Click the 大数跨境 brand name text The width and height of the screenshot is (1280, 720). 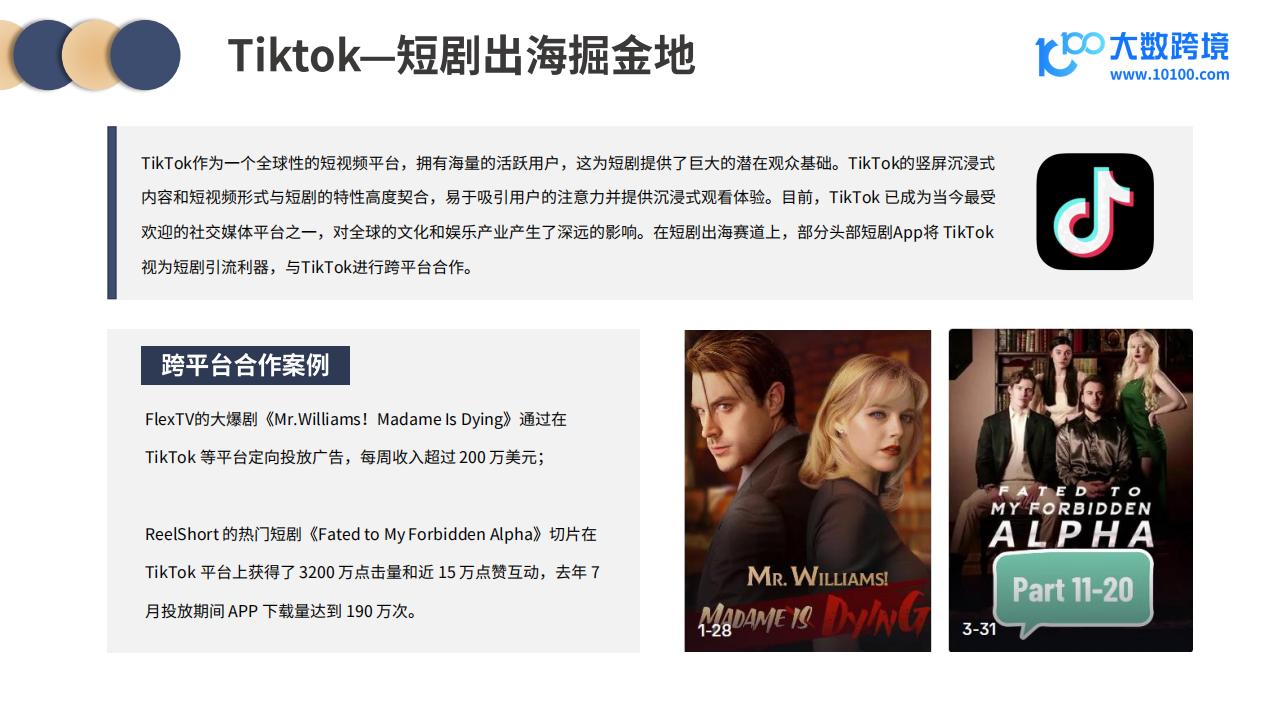point(1169,46)
